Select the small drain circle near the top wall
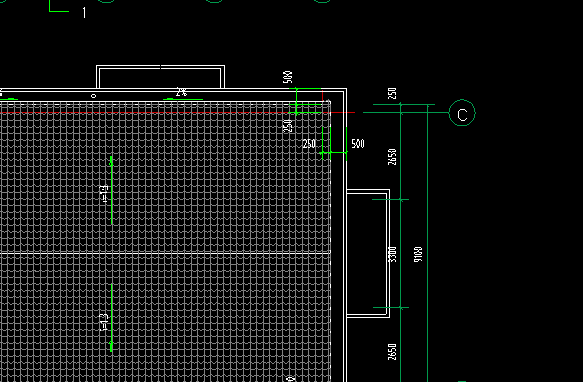The width and height of the screenshot is (583, 382). (x=93, y=96)
